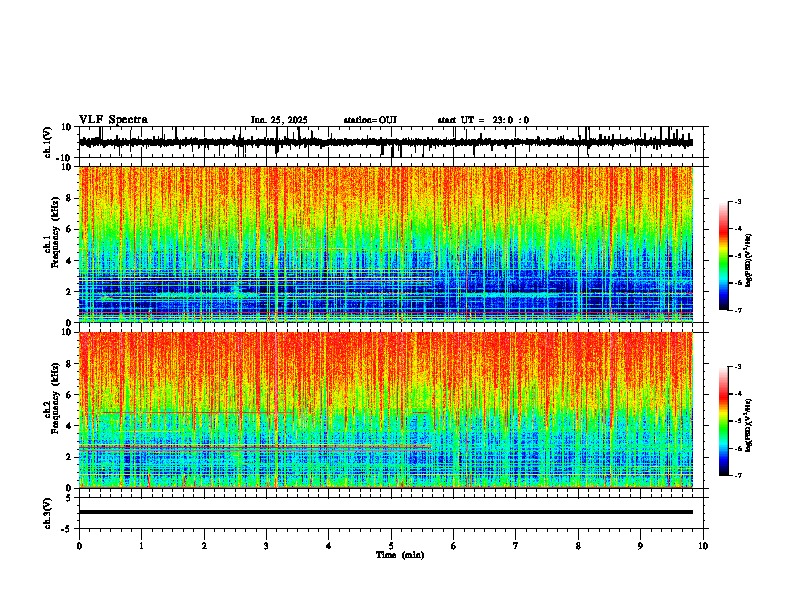This screenshot has height=612, width=792.
Task: Click the ch.1 color scale bar
Action: pyautogui.click(x=724, y=256)
